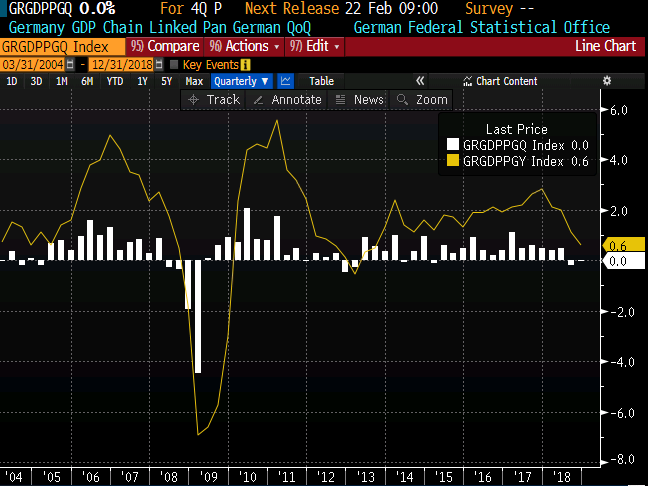648x486 pixels.
Task: Click the yellow GRGDPPGY legend swatch
Action: coord(453,160)
